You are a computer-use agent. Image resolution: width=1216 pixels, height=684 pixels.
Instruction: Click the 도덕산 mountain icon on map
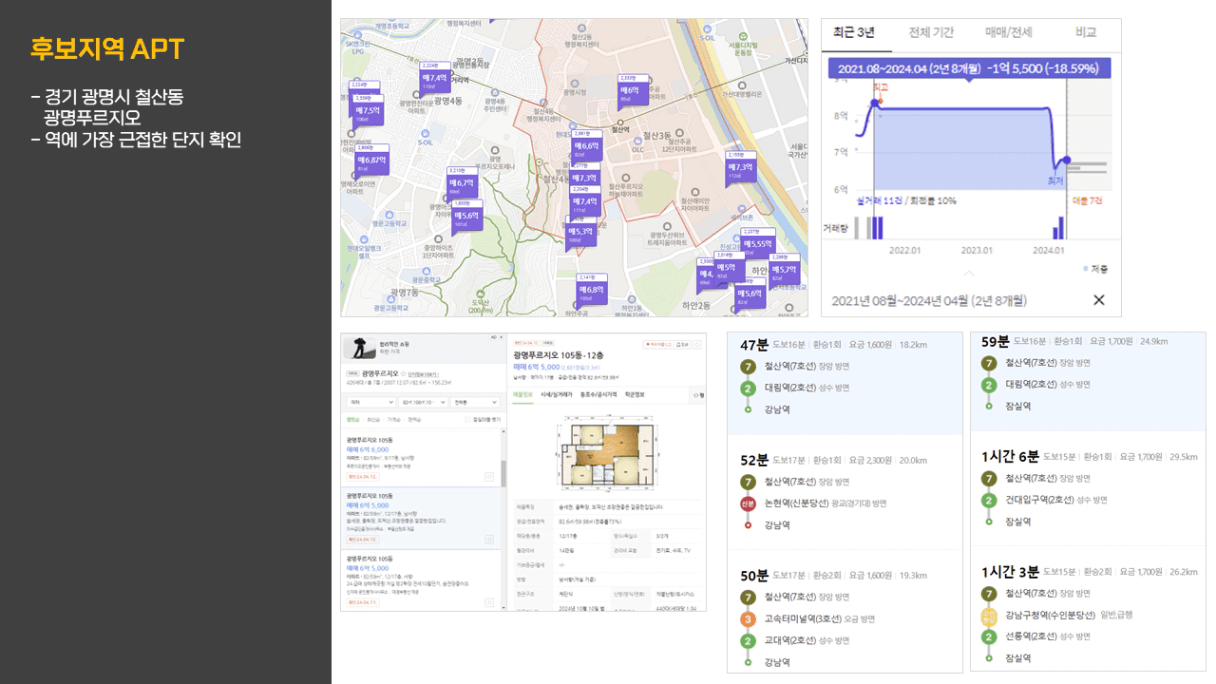pos(480,293)
